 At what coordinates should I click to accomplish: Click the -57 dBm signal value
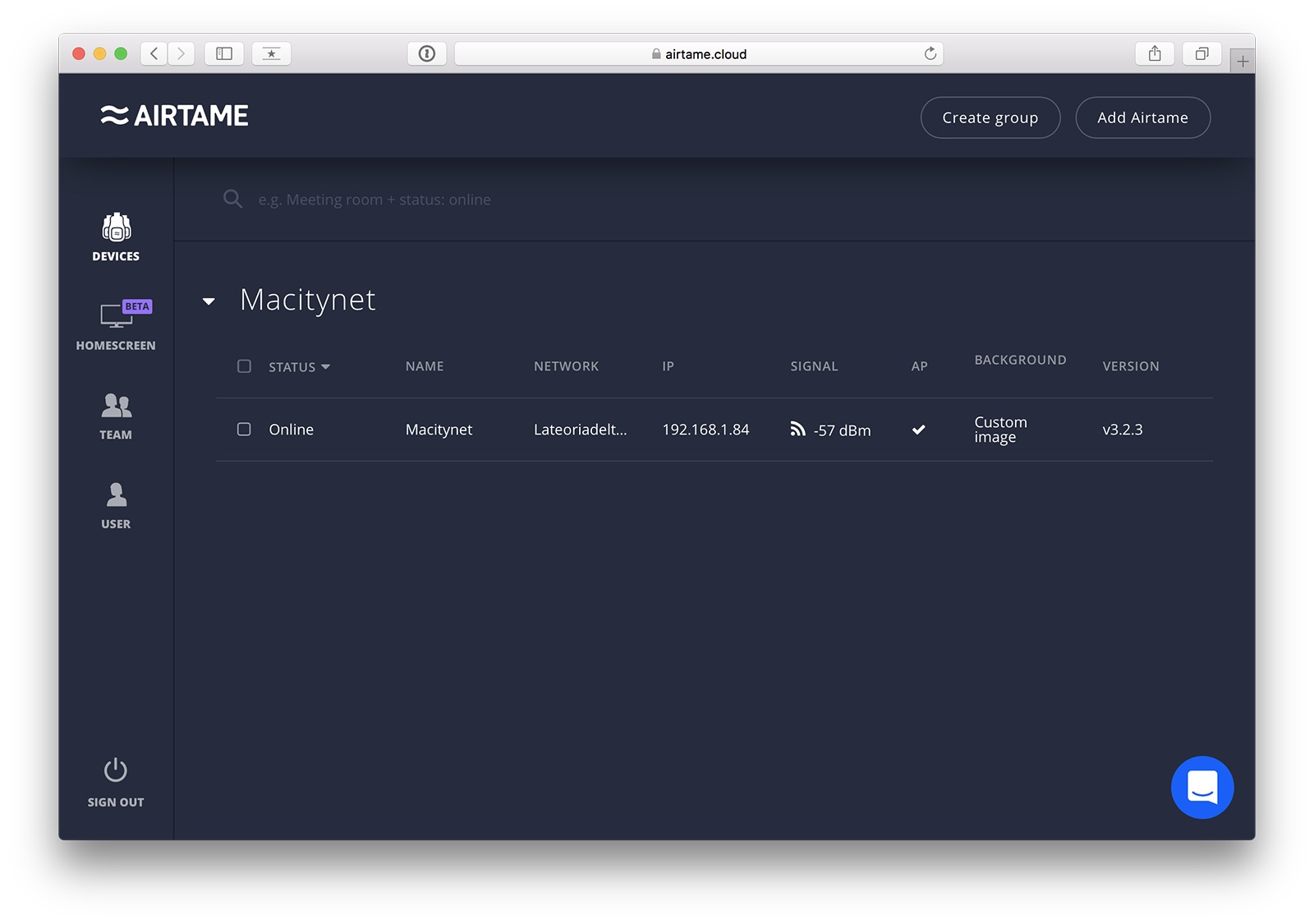(x=843, y=430)
